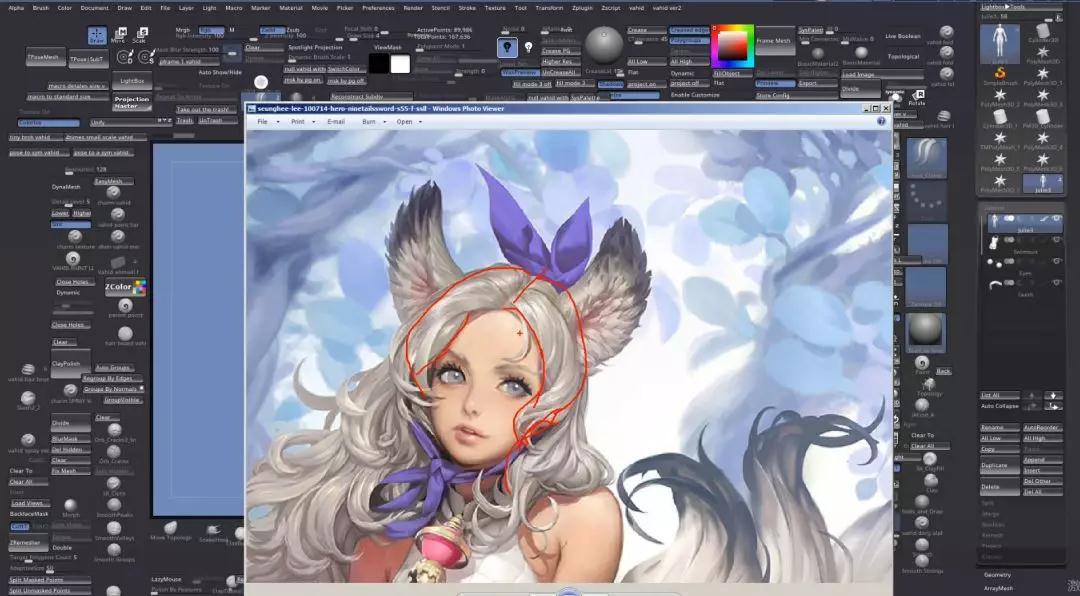The image size is (1080, 596).
Task: Open the stroke dots thumbnail
Action: coord(926,201)
